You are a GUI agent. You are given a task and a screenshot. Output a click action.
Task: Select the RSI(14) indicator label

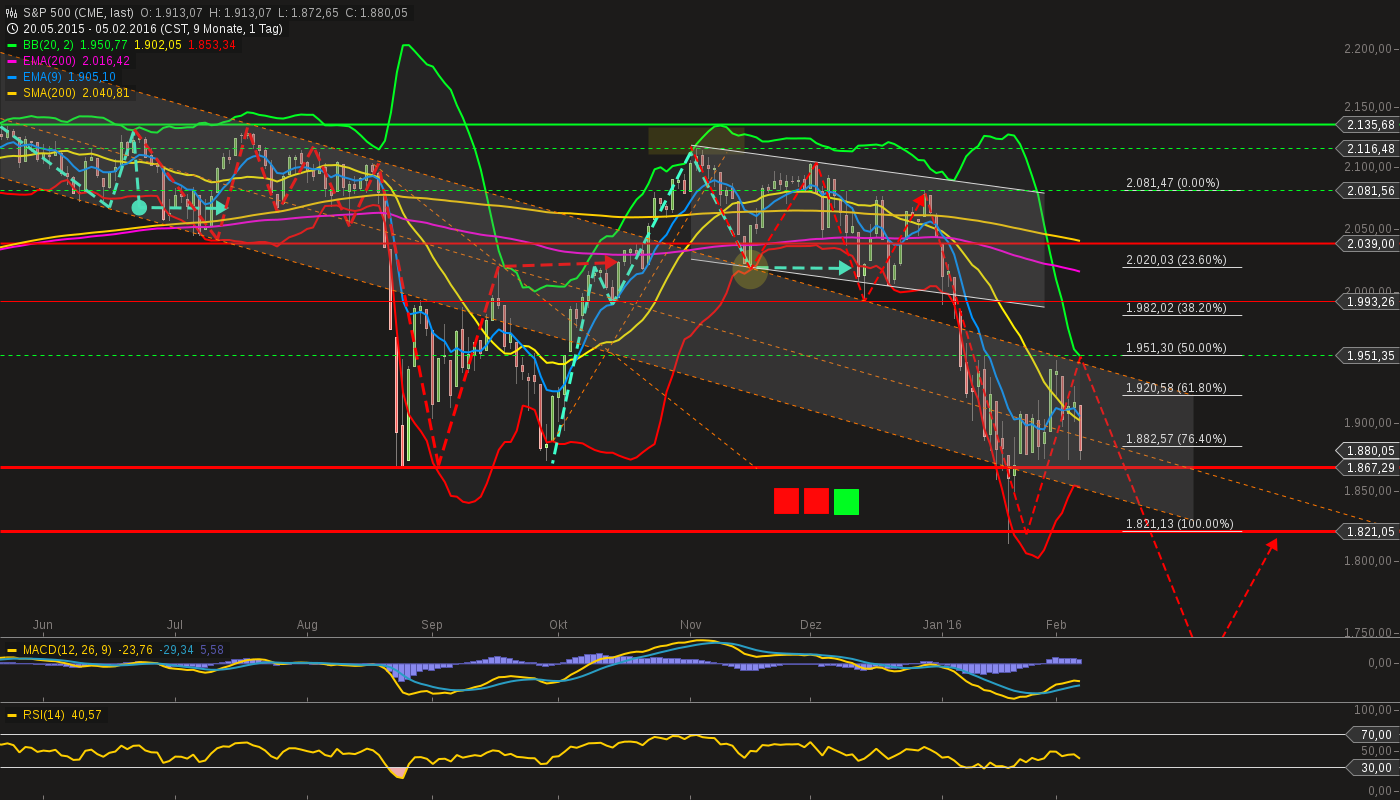click(x=44, y=715)
